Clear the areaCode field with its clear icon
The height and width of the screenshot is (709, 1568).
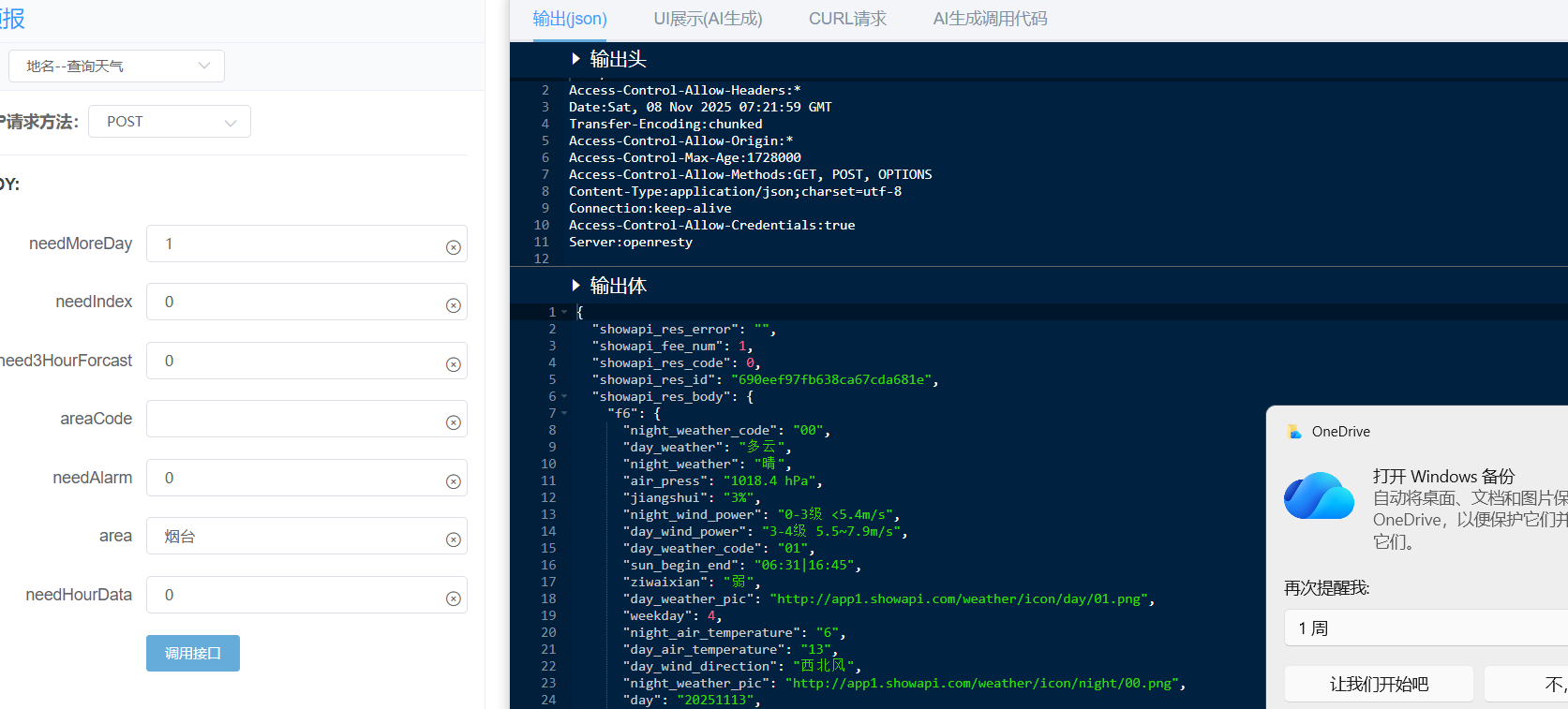click(x=454, y=422)
